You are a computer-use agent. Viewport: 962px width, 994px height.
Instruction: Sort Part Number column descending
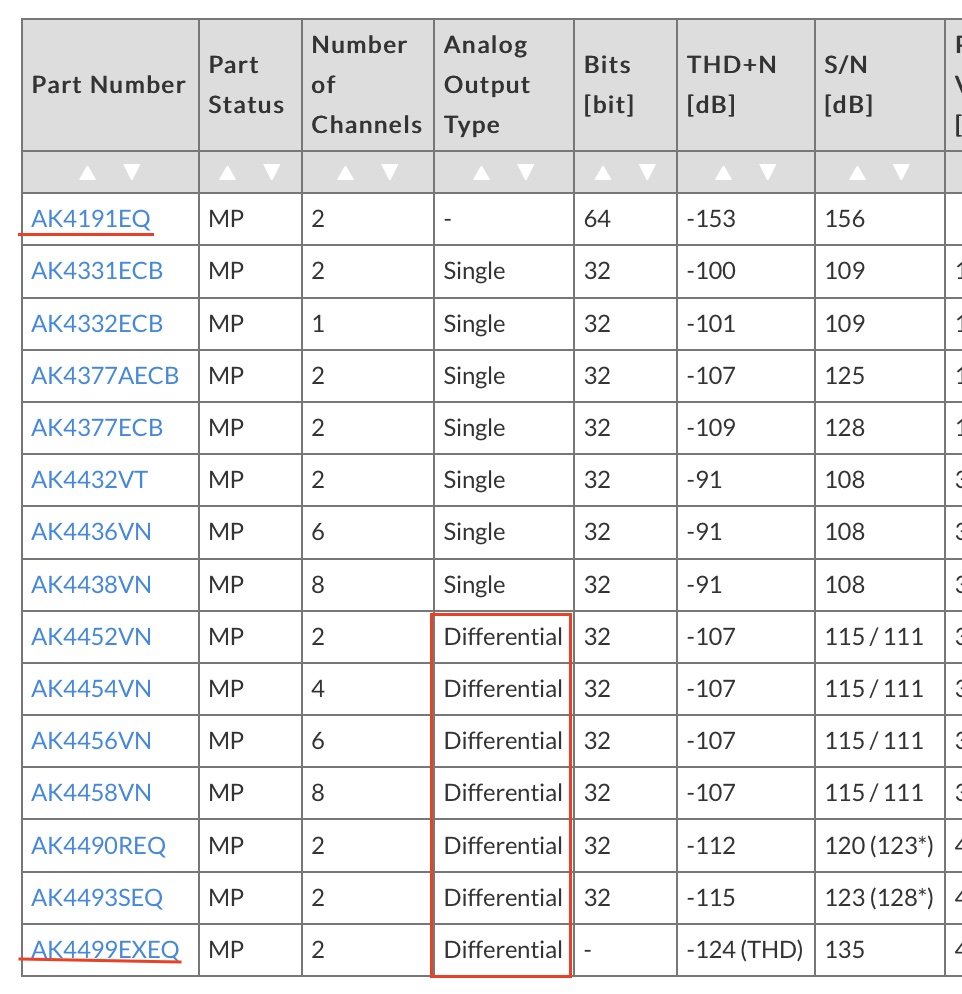pyautogui.click(x=132, y=172)
